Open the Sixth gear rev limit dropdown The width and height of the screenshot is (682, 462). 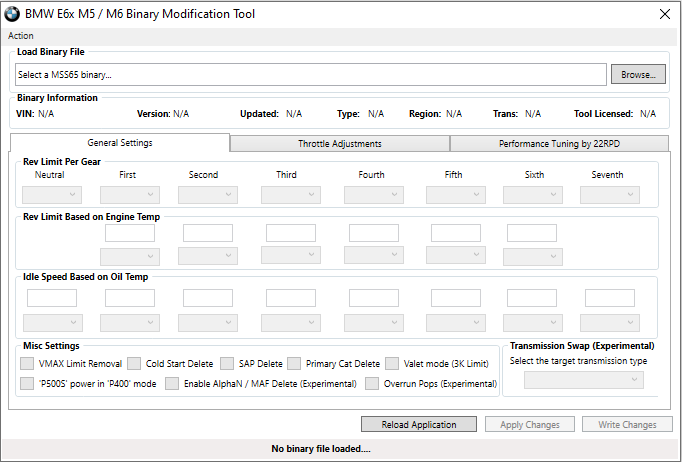click(x=533, y=195)
